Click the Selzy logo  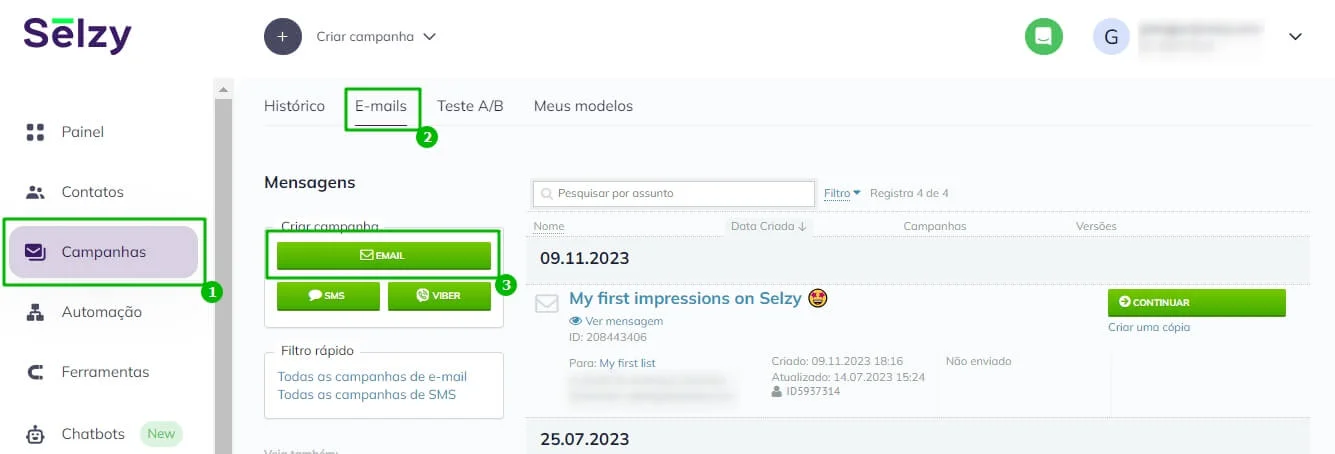click(78, 36)
